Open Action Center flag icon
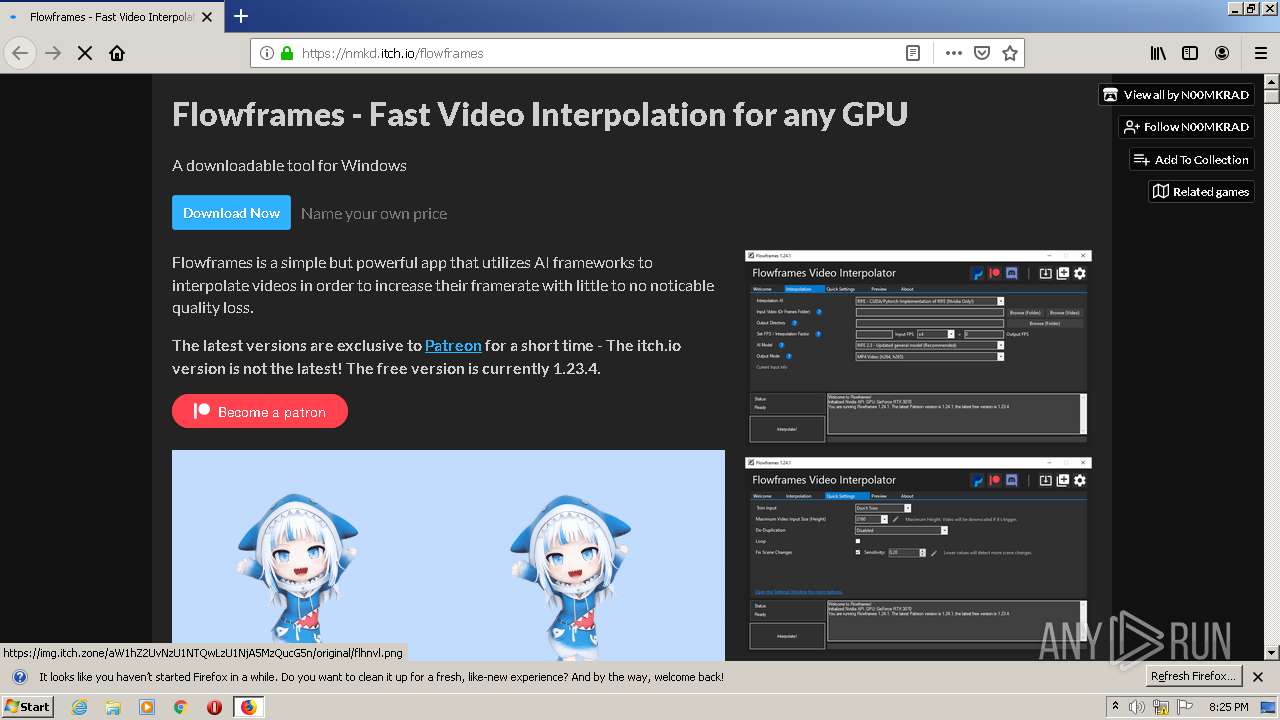 (1184, 707)
